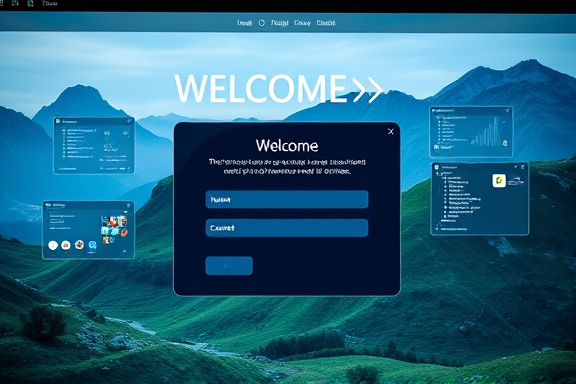Click the navigation item just right of the circle icon
The image size is (576, 384).
[279, 23]
